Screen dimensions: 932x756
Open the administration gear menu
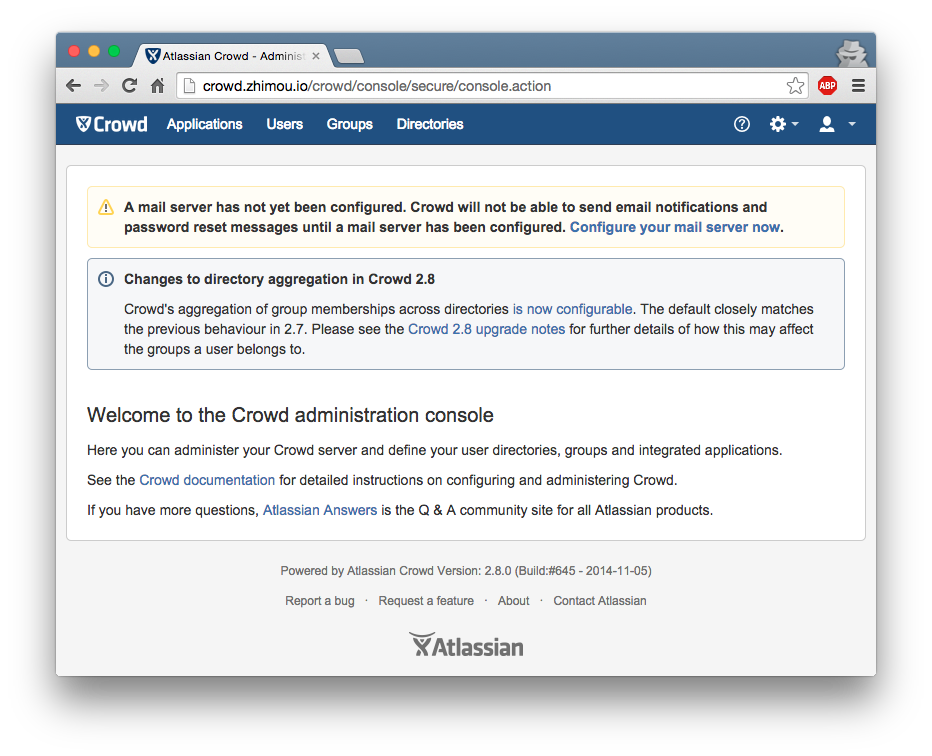784,124
